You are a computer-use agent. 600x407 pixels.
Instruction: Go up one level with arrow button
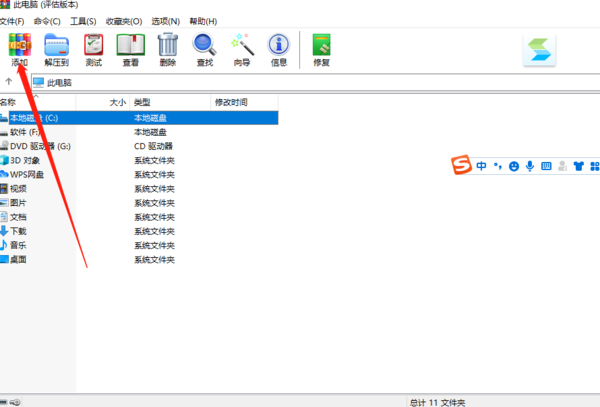coord(9,81)
